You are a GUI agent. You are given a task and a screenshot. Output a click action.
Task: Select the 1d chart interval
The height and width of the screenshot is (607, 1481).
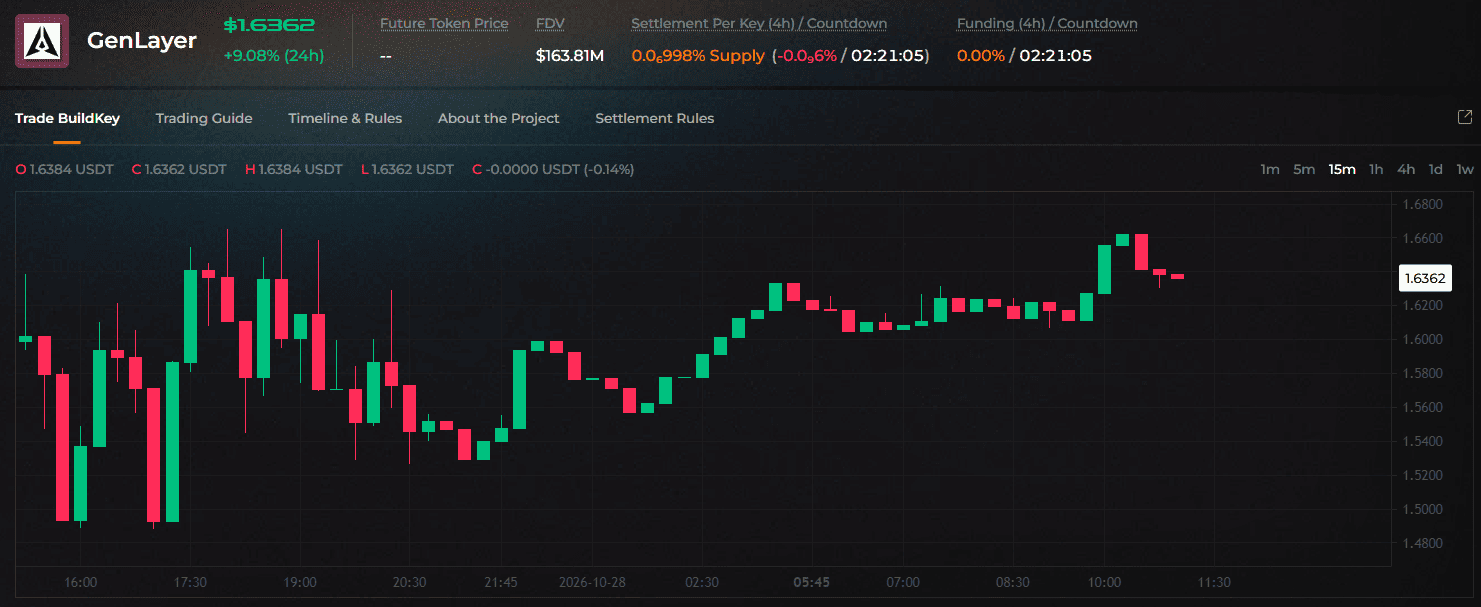1436,169
